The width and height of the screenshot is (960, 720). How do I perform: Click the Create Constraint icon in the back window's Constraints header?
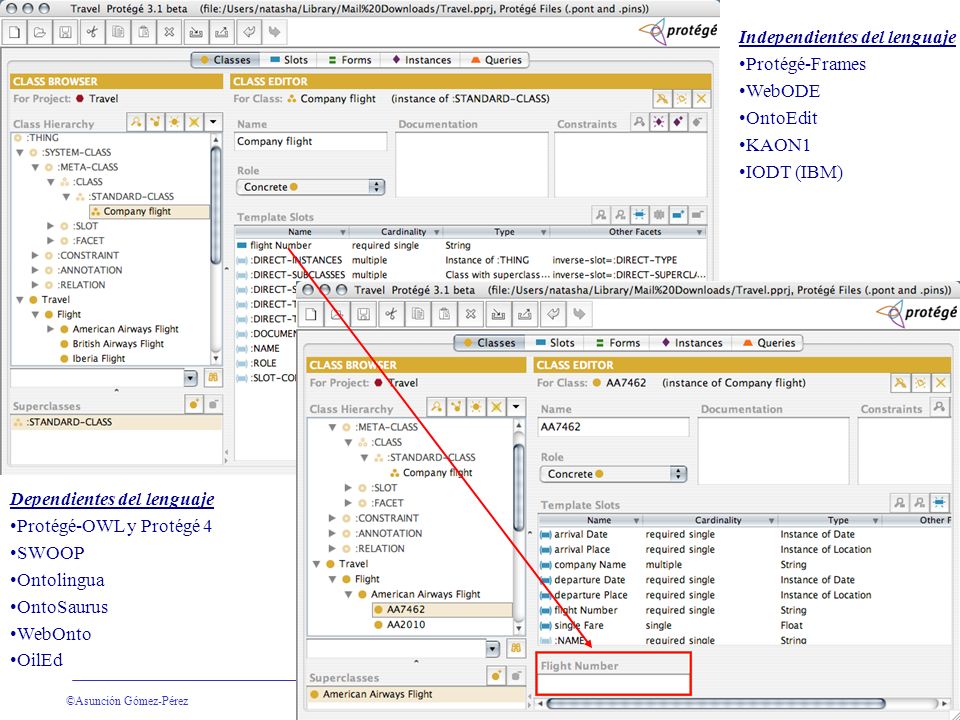[658, 122]
